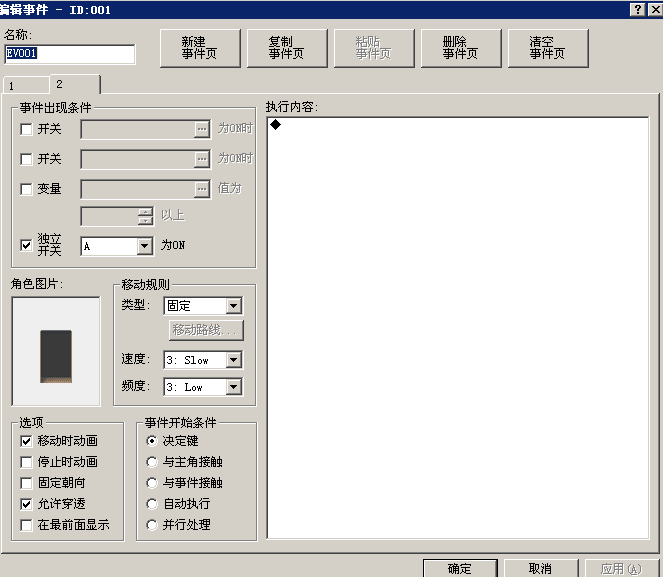
Task: Select the 与事件接触 trigger radio
Action: pos(152,483)
